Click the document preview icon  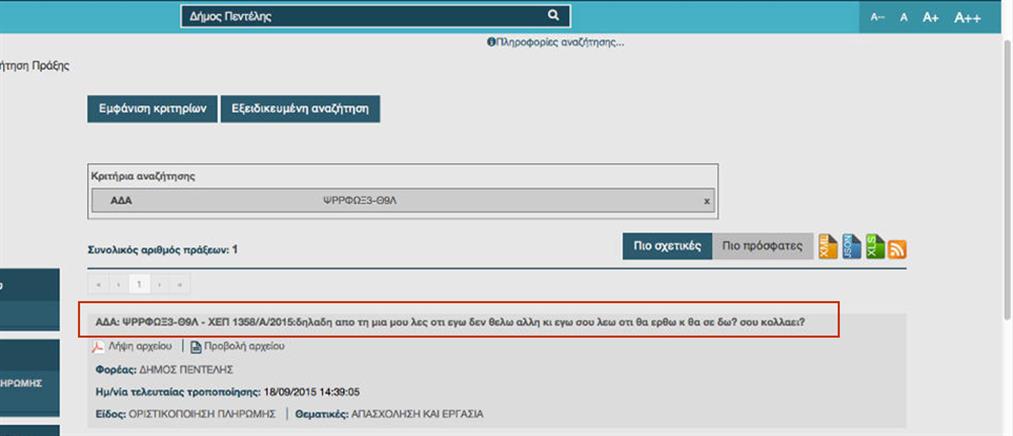[196, 347]
